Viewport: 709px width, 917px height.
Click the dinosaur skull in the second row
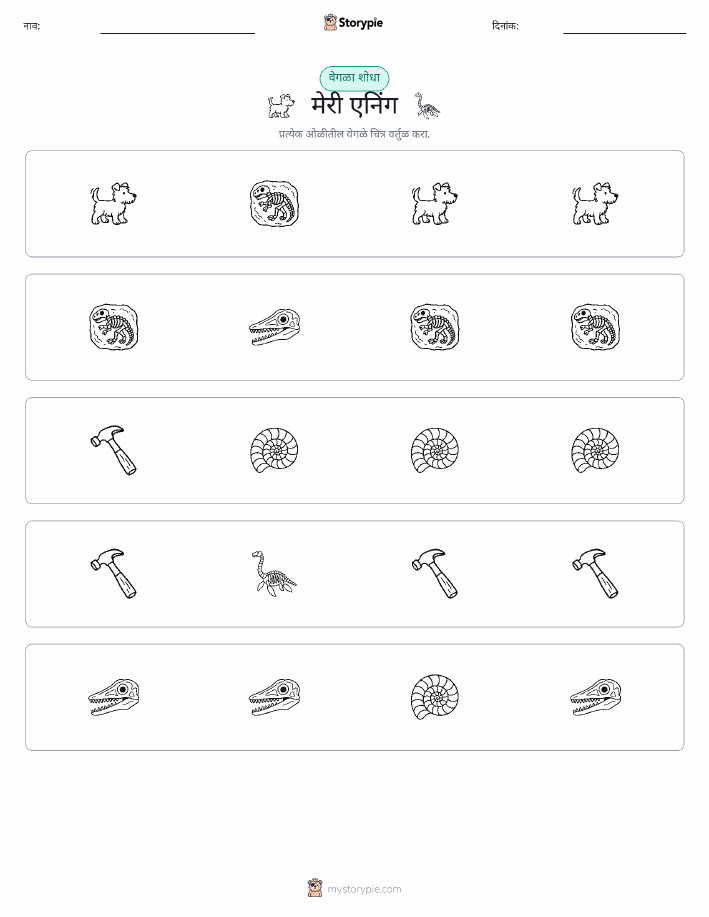click(x=274, y=328)
